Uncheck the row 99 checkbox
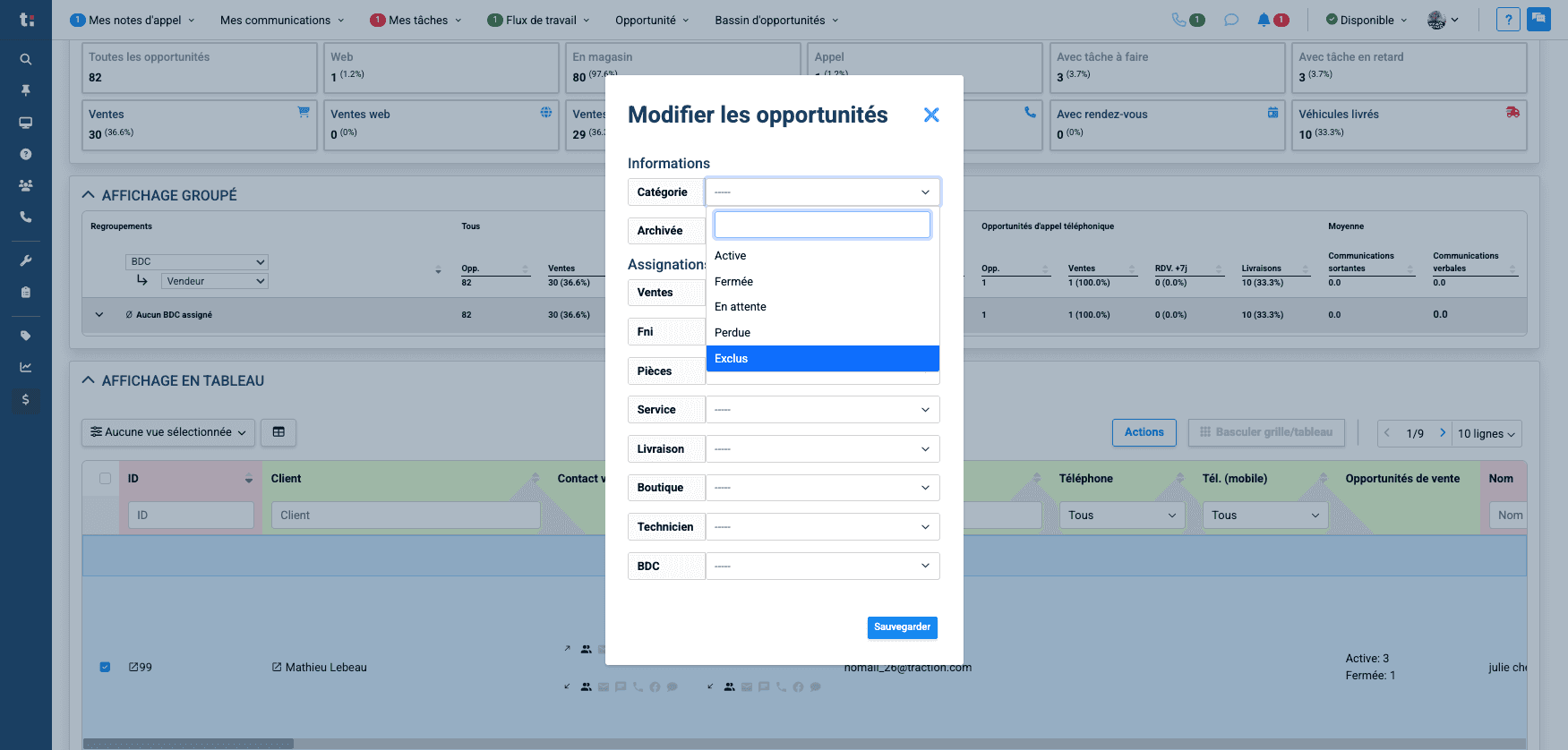 (x=105, y=667)
